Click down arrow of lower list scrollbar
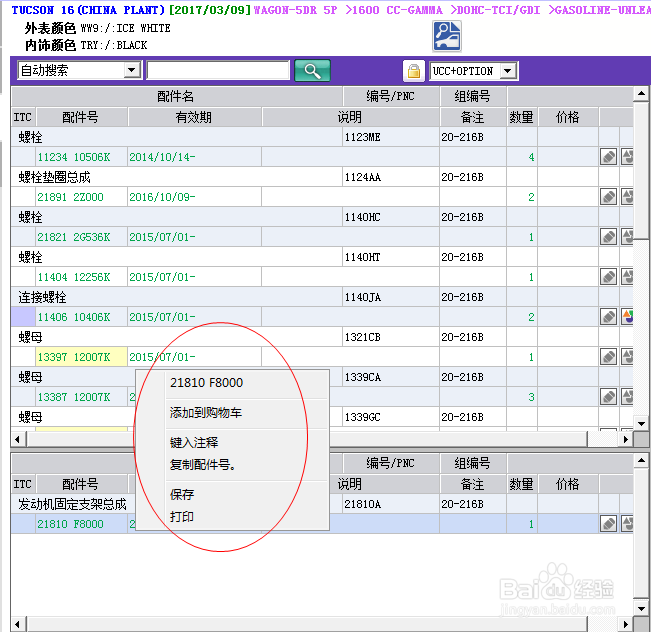Viewport: 651px width, 632px height. click(x=641, y=609)
